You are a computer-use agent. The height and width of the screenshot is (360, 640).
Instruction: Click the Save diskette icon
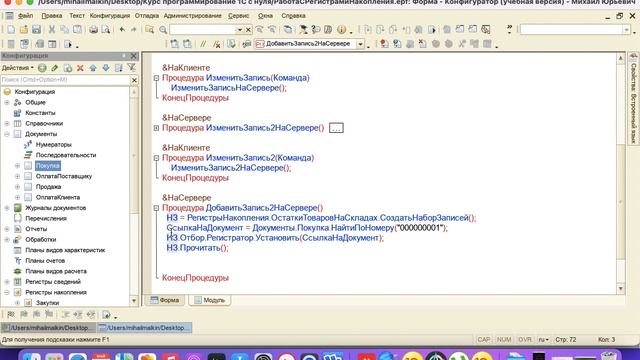click(36, 29)
